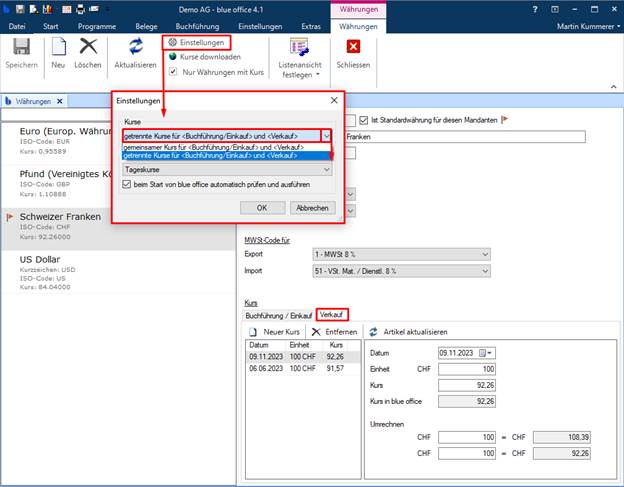
Task: Select Pfund currency in the list
Action: 58,184
